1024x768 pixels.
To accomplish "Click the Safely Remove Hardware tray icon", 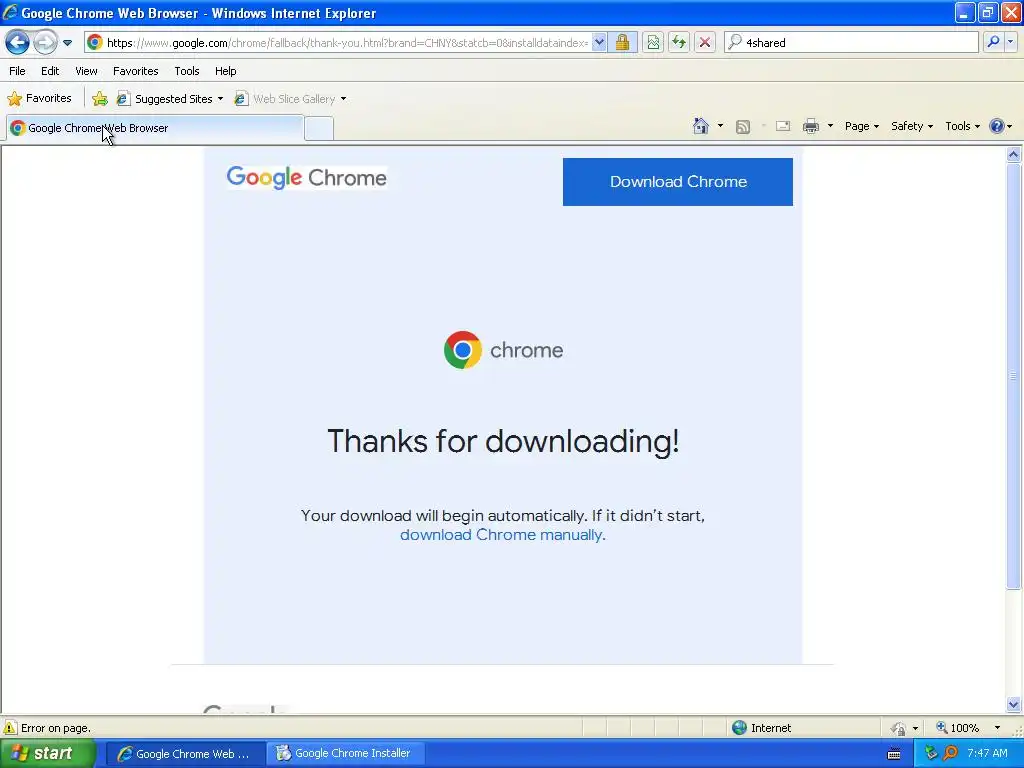I will pyautogui.click(x=931, y=753).
